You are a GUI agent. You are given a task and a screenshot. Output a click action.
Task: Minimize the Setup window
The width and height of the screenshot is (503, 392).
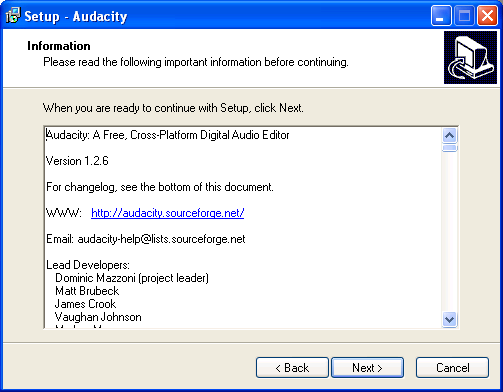point(441,15)
